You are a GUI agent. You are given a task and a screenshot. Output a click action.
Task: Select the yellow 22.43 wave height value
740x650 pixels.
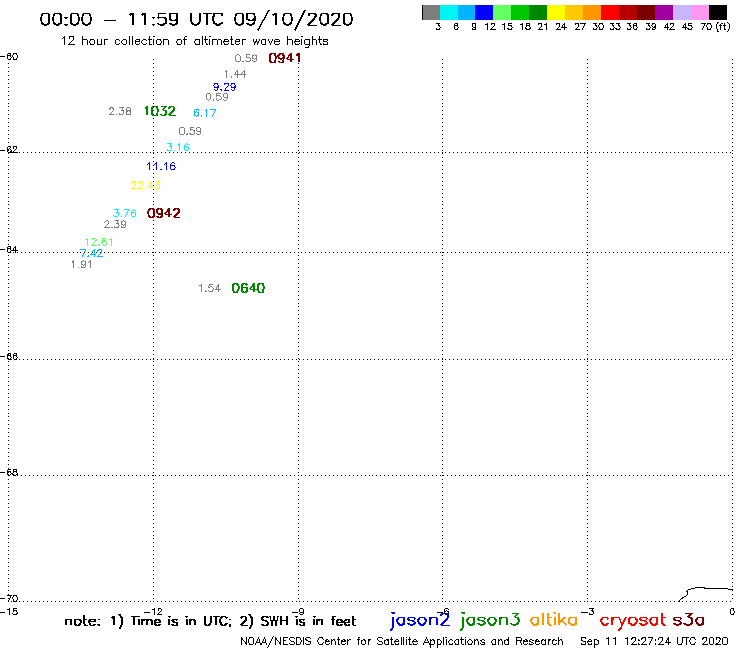[x=145, y=185]
